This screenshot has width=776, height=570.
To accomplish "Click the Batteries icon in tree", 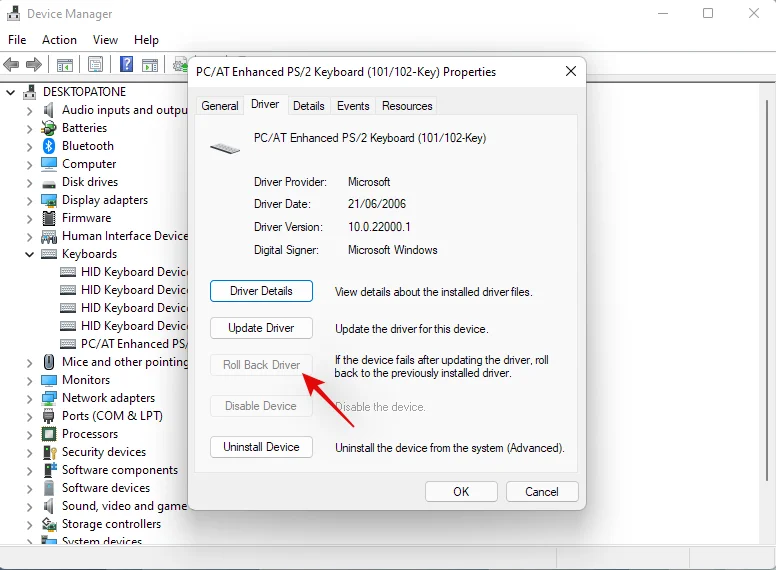I will [49, 128].
